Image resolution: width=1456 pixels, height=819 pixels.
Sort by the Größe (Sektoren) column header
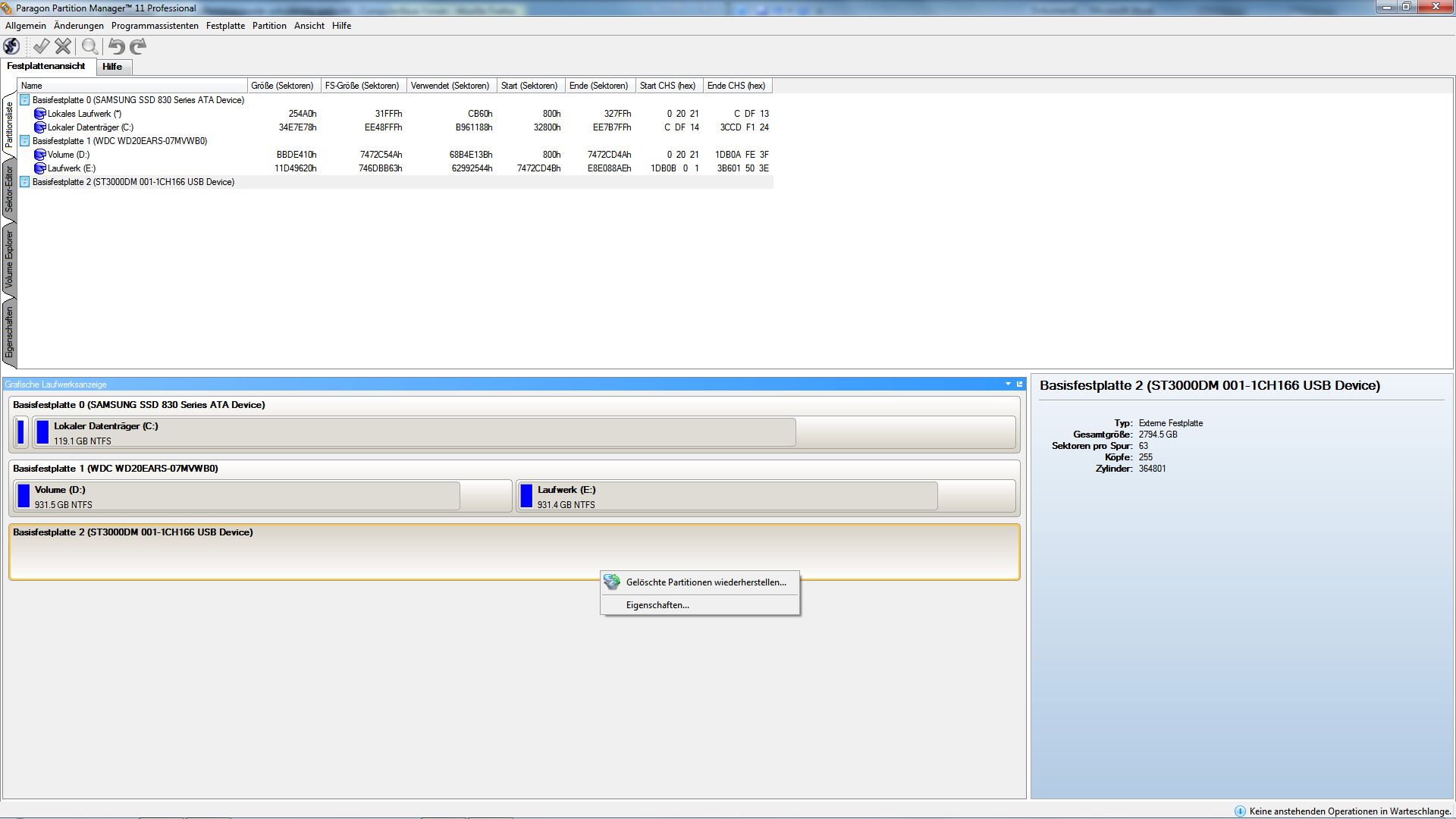(x=282, y=86)
